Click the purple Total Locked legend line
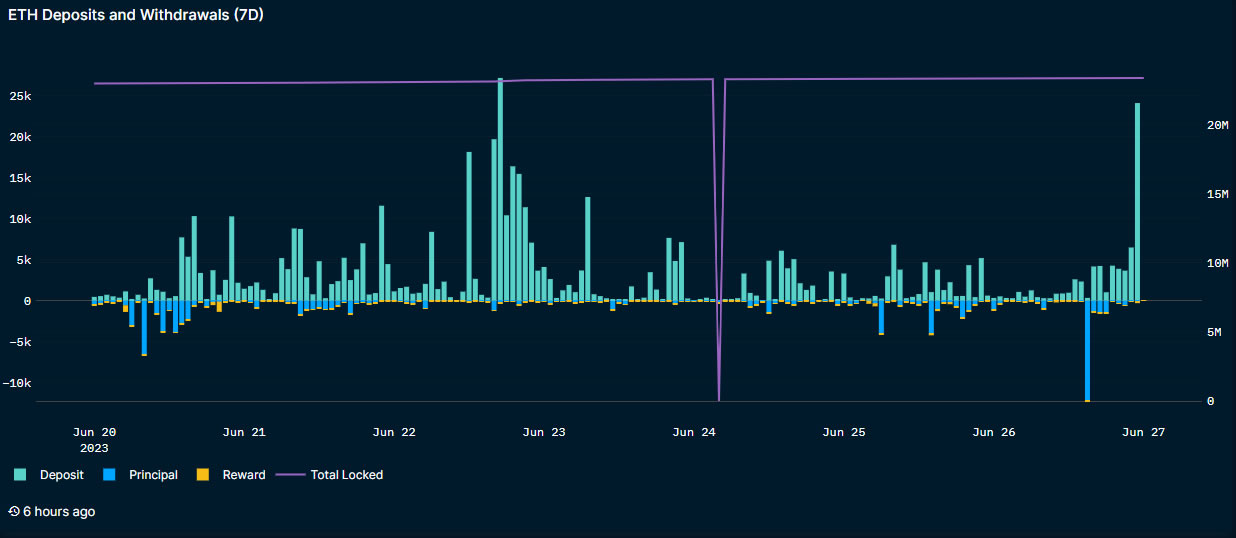Screen dimensions: 1236x538 click(x=289, y=475)
